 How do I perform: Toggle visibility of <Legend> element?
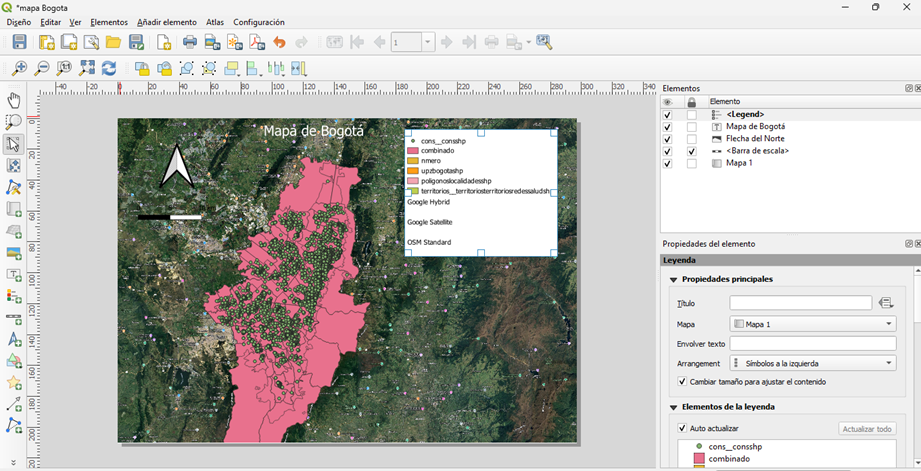(667, 115)
